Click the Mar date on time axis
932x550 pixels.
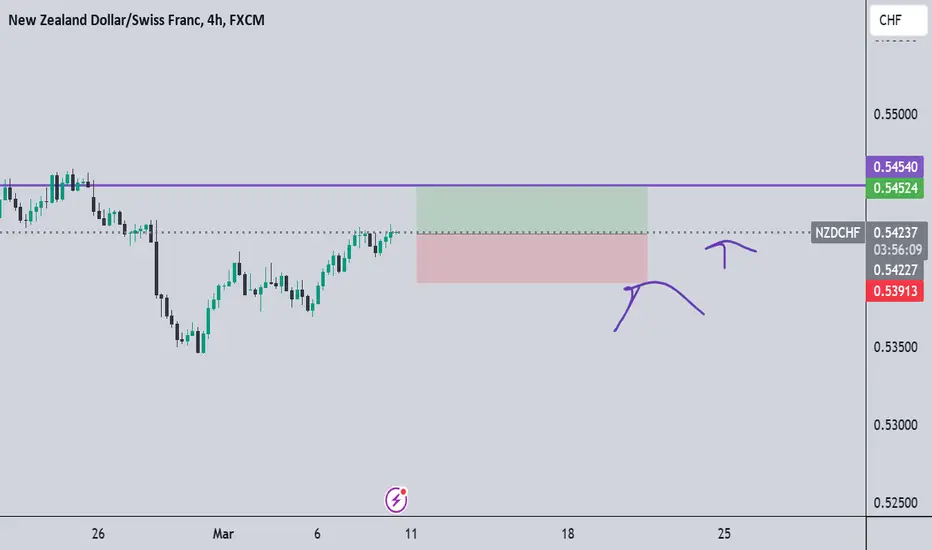223,534
